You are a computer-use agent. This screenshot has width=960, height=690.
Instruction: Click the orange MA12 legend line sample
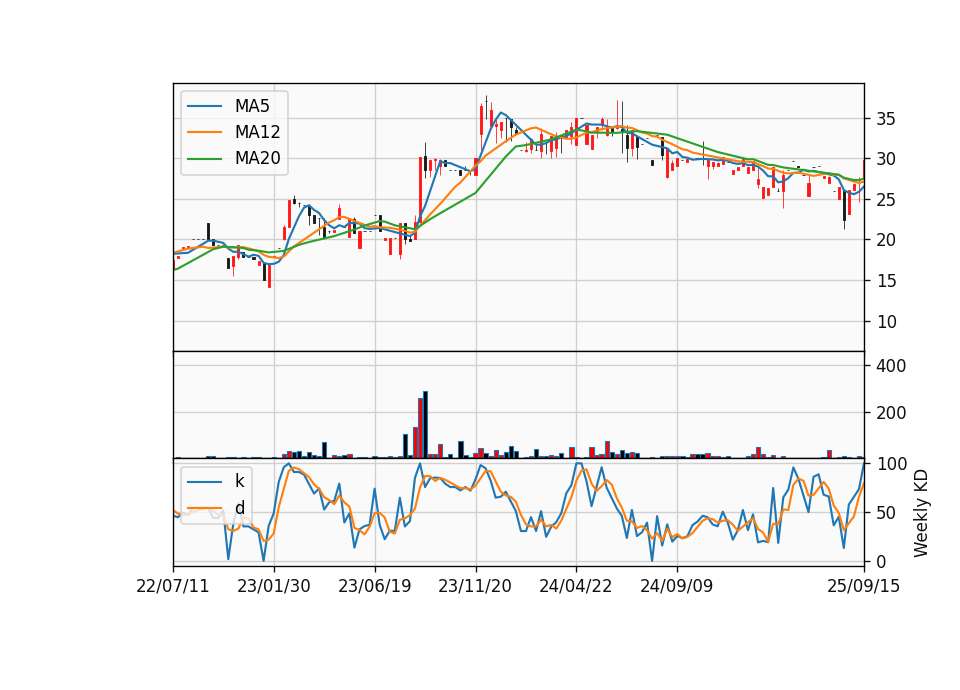(204, 132)
